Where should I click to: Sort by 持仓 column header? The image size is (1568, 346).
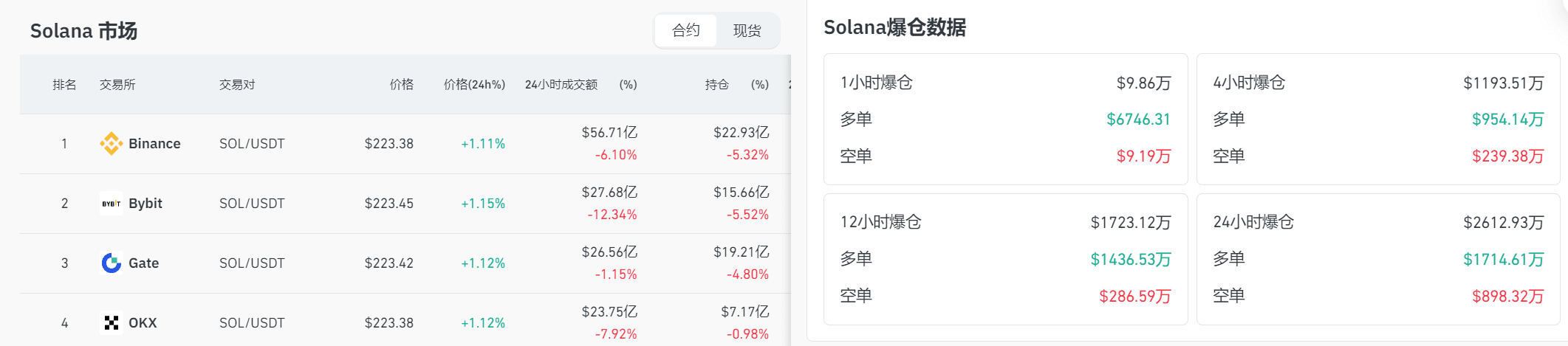716,84
